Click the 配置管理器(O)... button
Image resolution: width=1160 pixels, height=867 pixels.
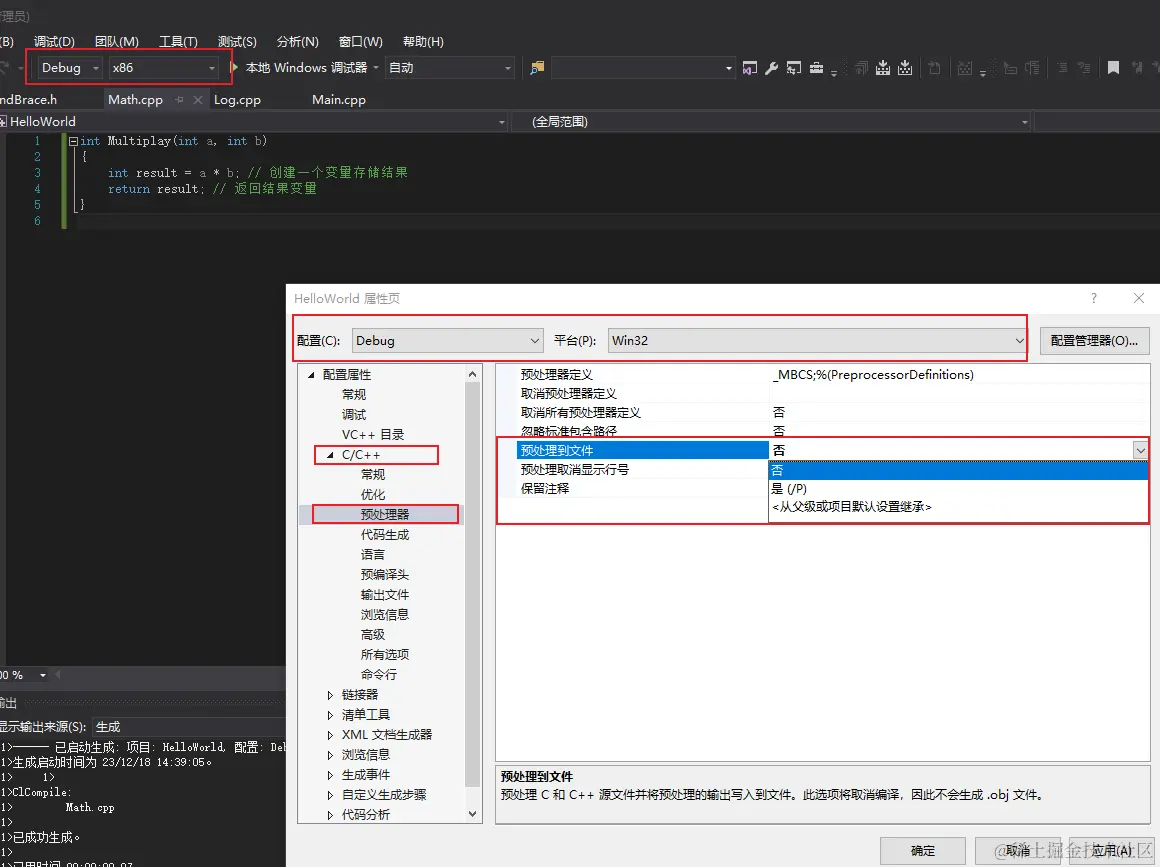pyautogui.click(x=1094, y=340)
